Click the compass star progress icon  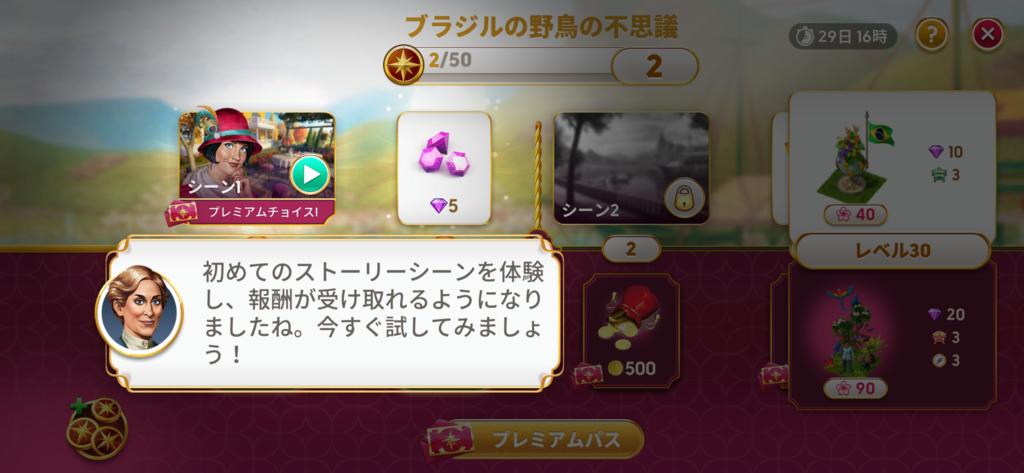click(403, 65)
